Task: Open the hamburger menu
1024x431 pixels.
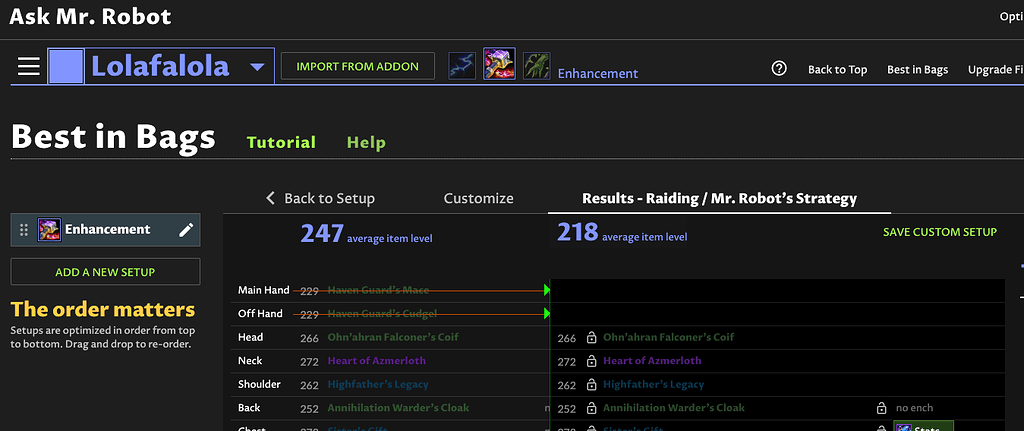Action: click(x=28, y=67)
